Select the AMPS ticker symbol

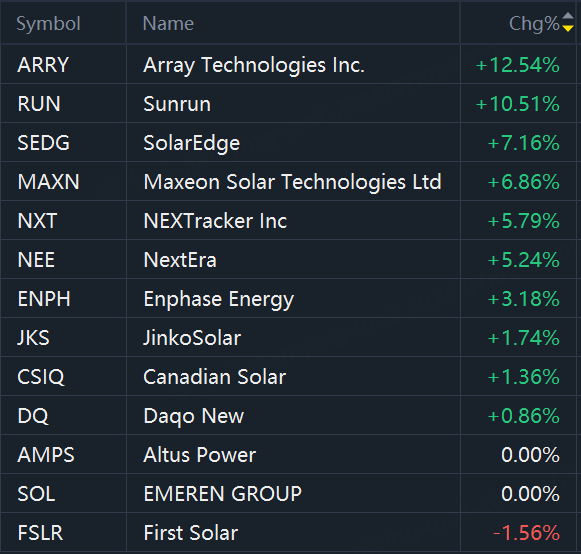coord(46,455)
